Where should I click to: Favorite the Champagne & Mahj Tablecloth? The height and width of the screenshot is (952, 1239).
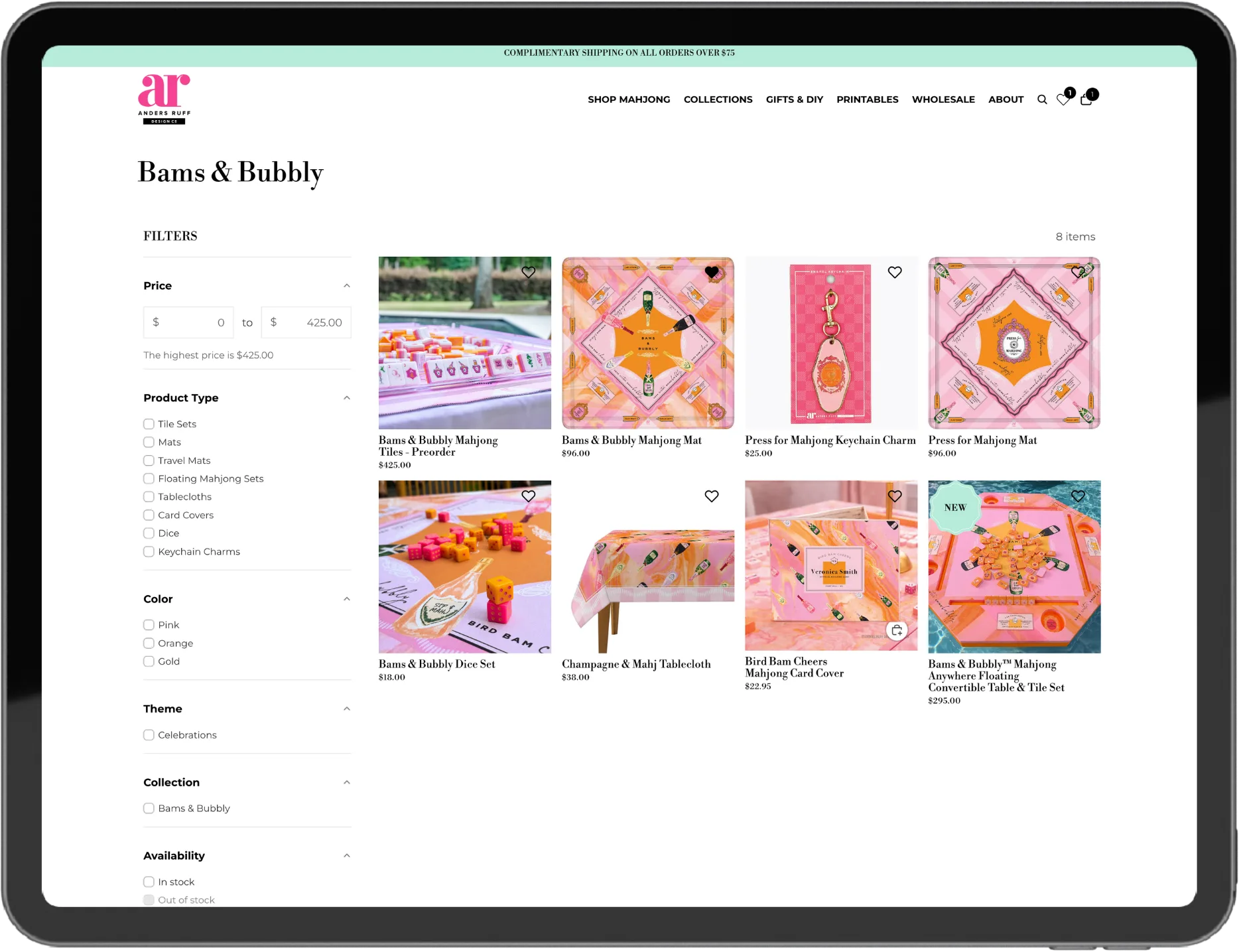coord(712,496)
